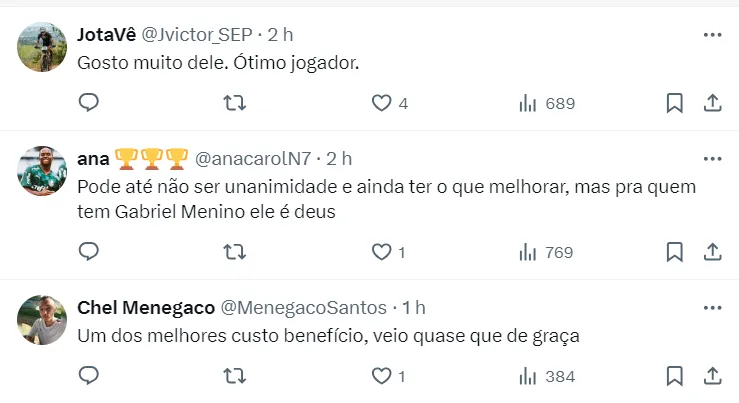Like ana's tweet
The width and height of the screenshot is (739, 403).
click(x=381, y=252)
